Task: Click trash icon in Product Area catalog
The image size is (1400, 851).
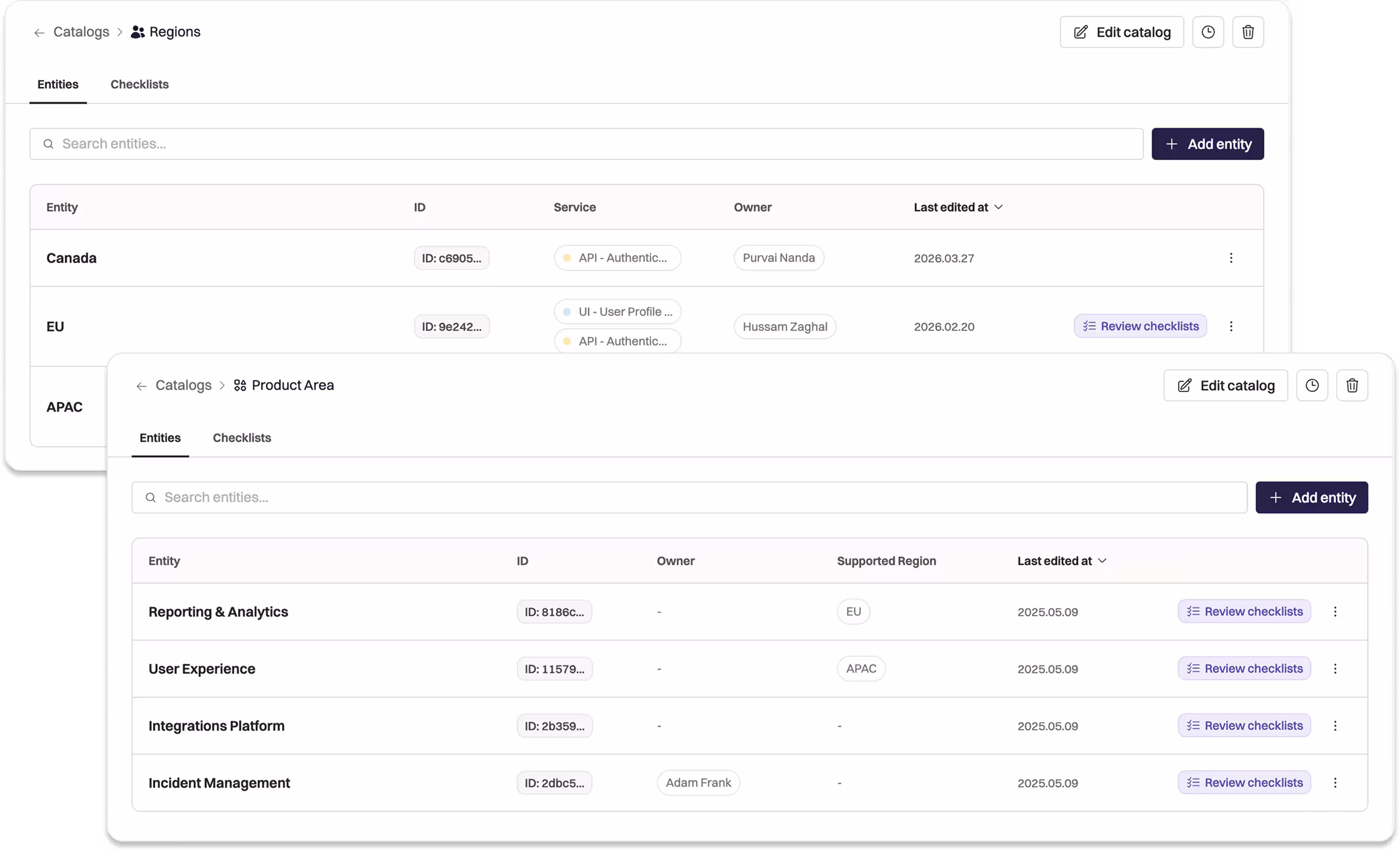Action: pos(1351,386)
